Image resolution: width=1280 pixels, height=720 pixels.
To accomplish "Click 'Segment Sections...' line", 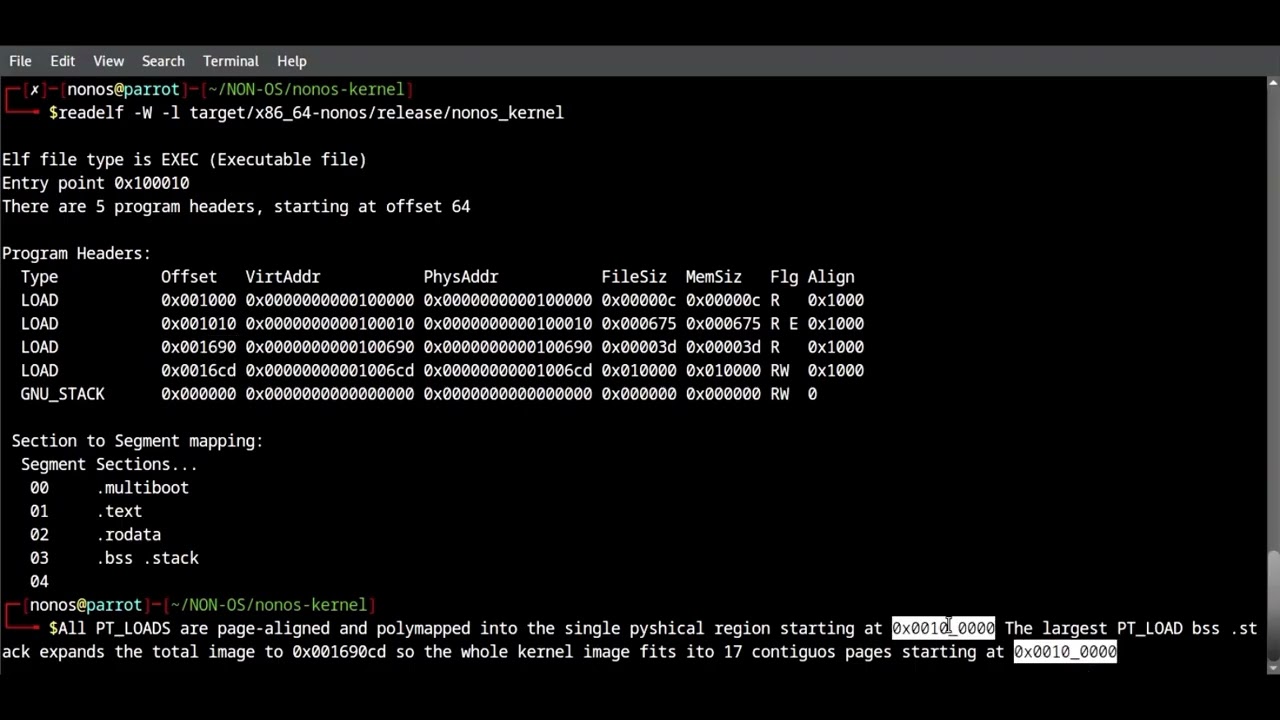I will pyautogui.click(x=109, y=464).
